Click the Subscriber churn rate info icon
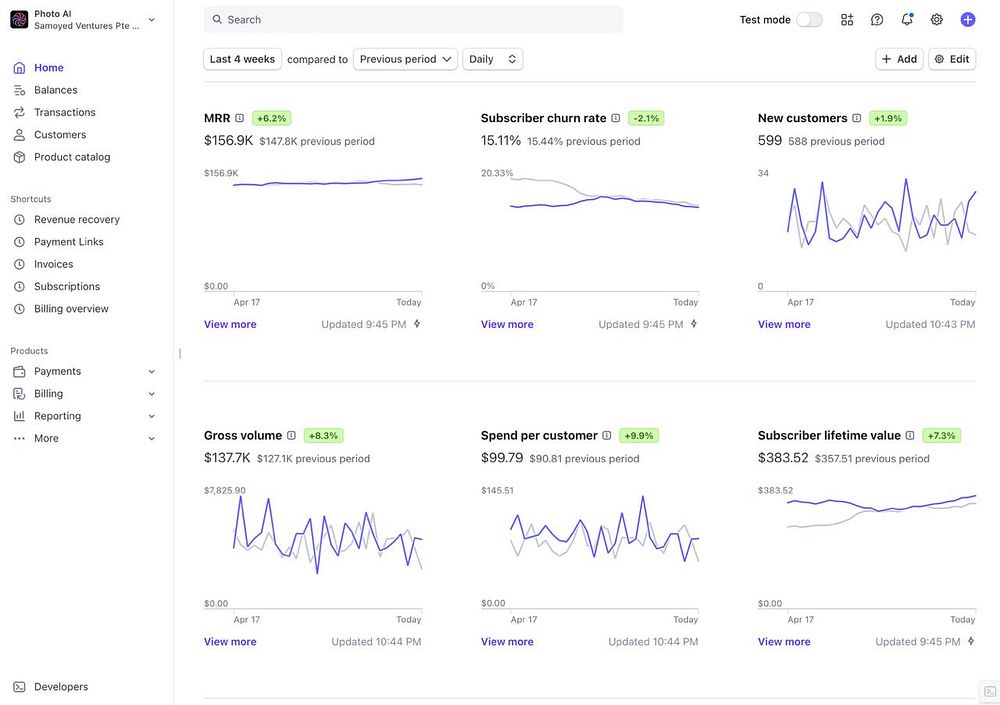This screenshot has height=705, width=1000. 615,118
